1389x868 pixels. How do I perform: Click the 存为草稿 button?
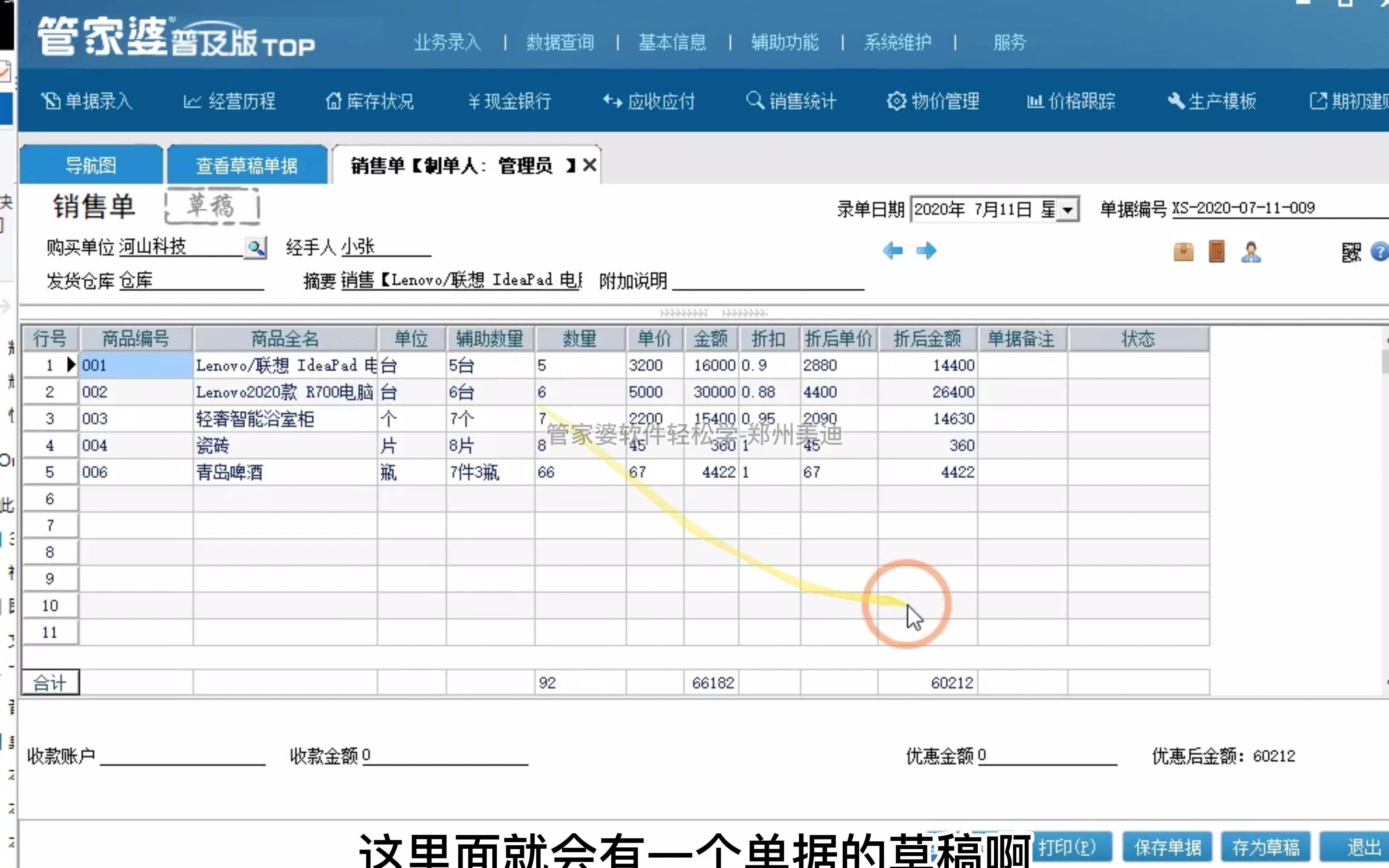[x=1266, y=847]
